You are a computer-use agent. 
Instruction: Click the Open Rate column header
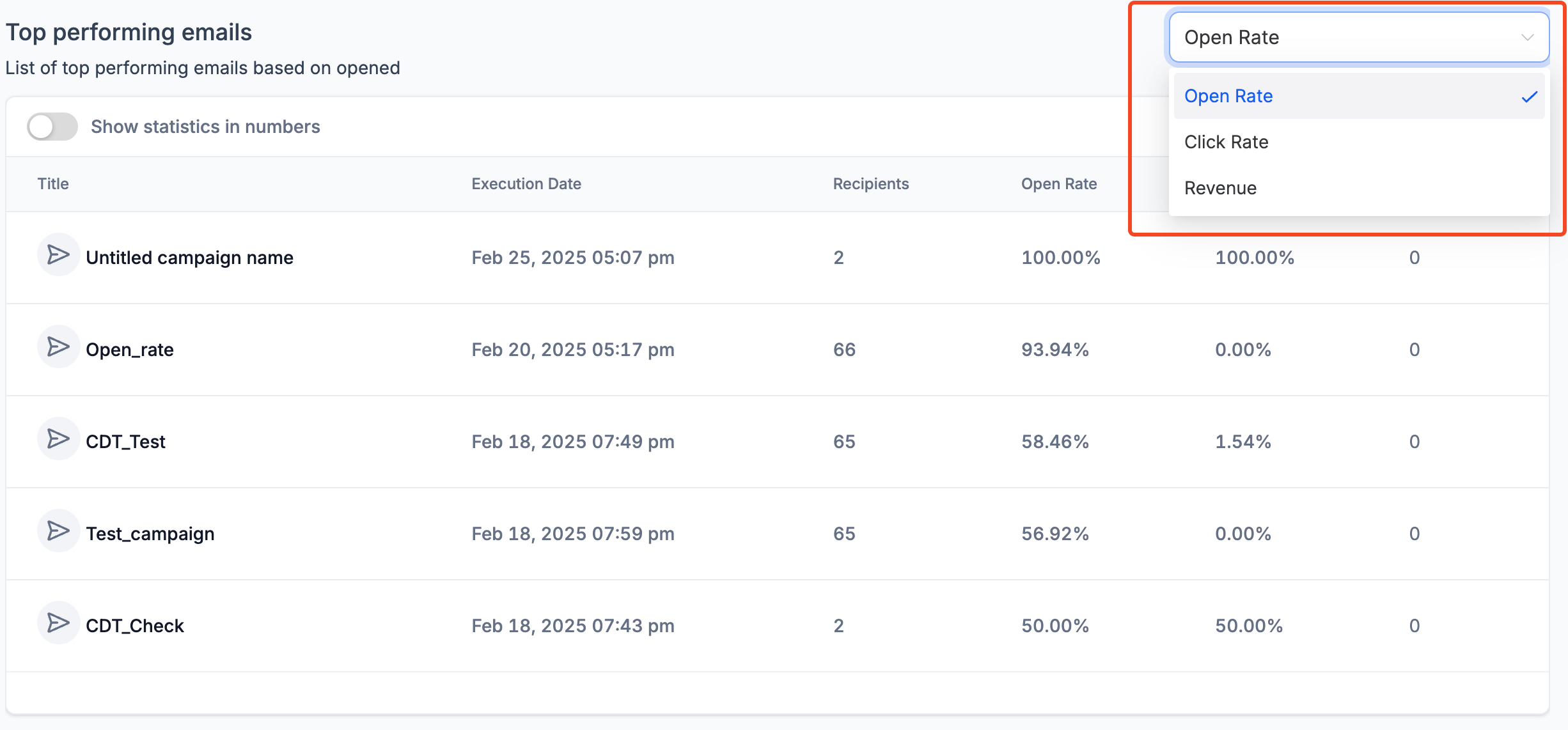1058,184
